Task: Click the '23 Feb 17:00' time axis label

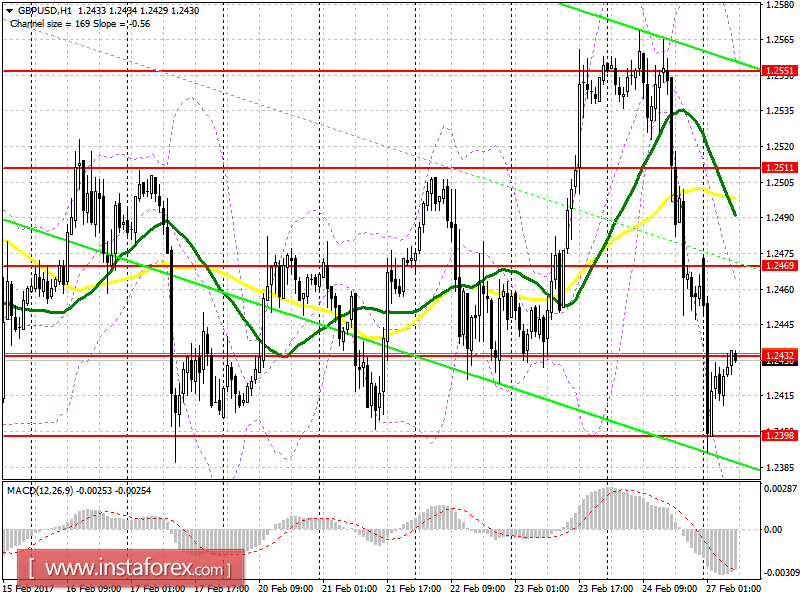Action: [x=606, y=589]
